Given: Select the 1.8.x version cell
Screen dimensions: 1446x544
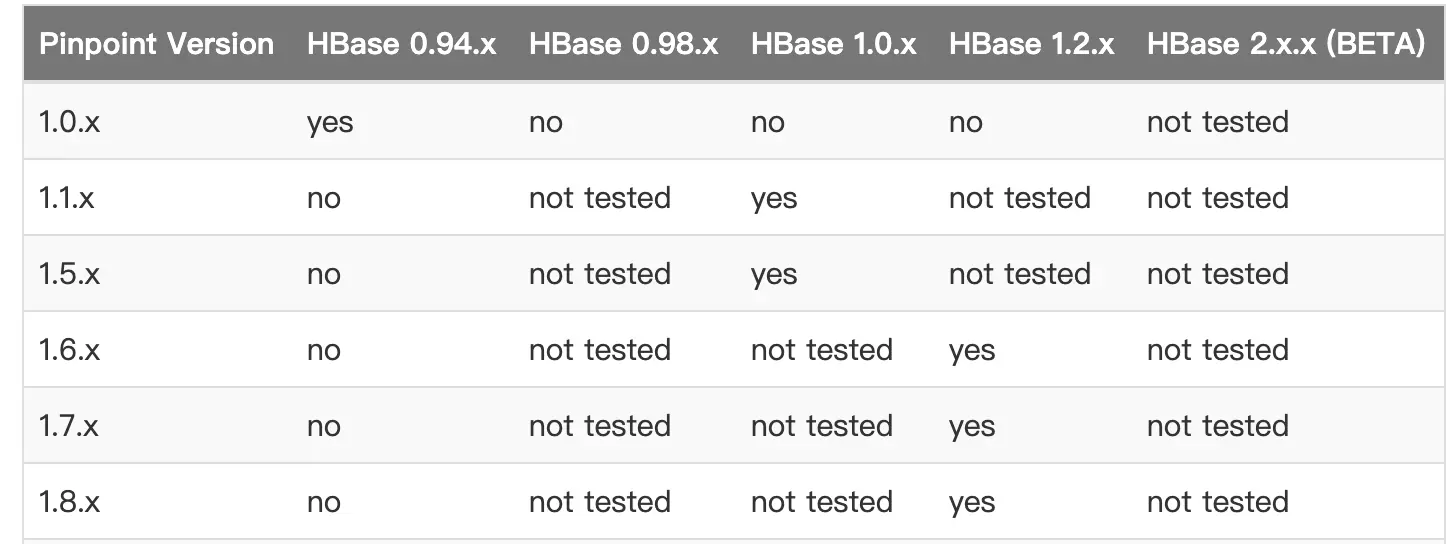Looking at the screenshot, I should point(69,502).
